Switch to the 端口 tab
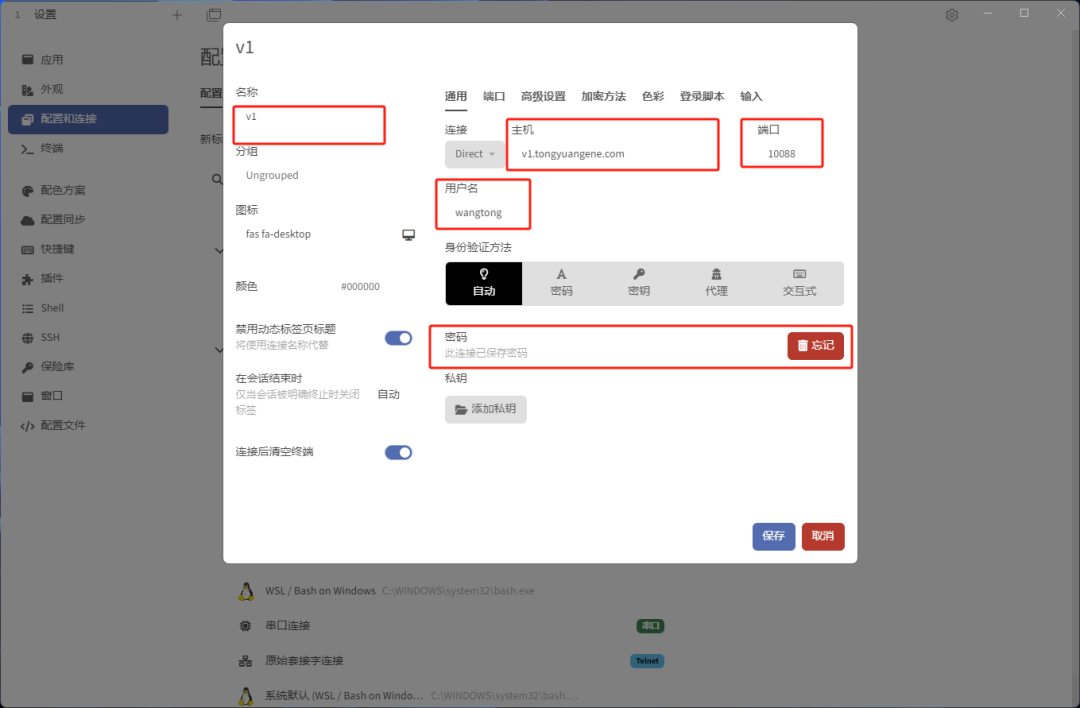 (494, 96)
